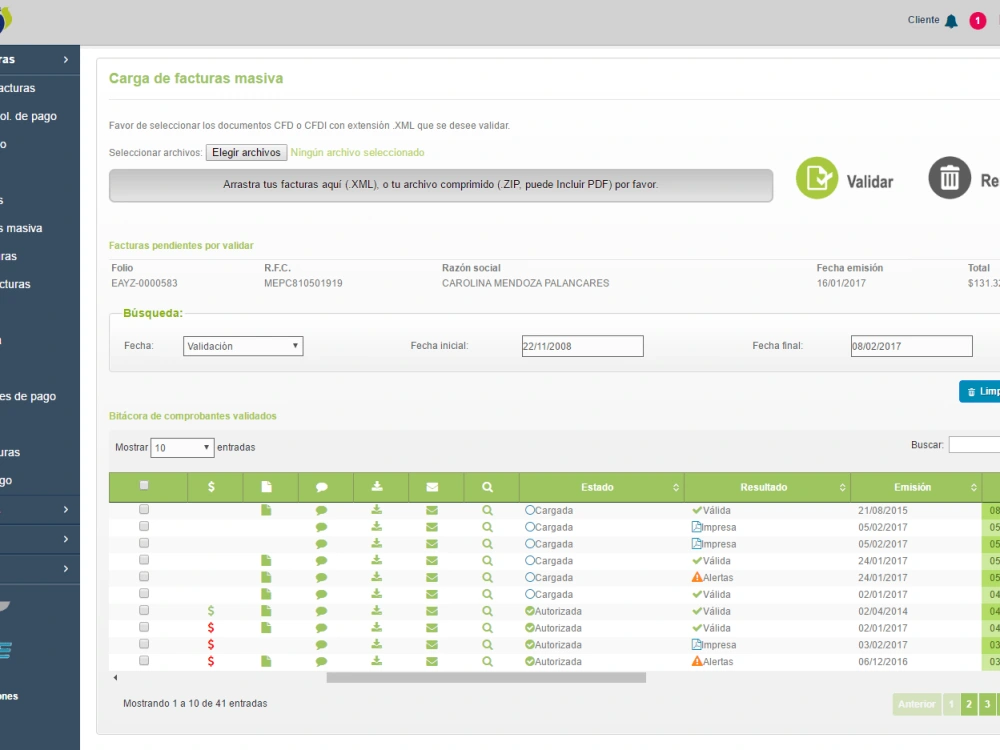Send email for 21/08/2015 row
1000x750 pixels.
[x=432, y=510]
